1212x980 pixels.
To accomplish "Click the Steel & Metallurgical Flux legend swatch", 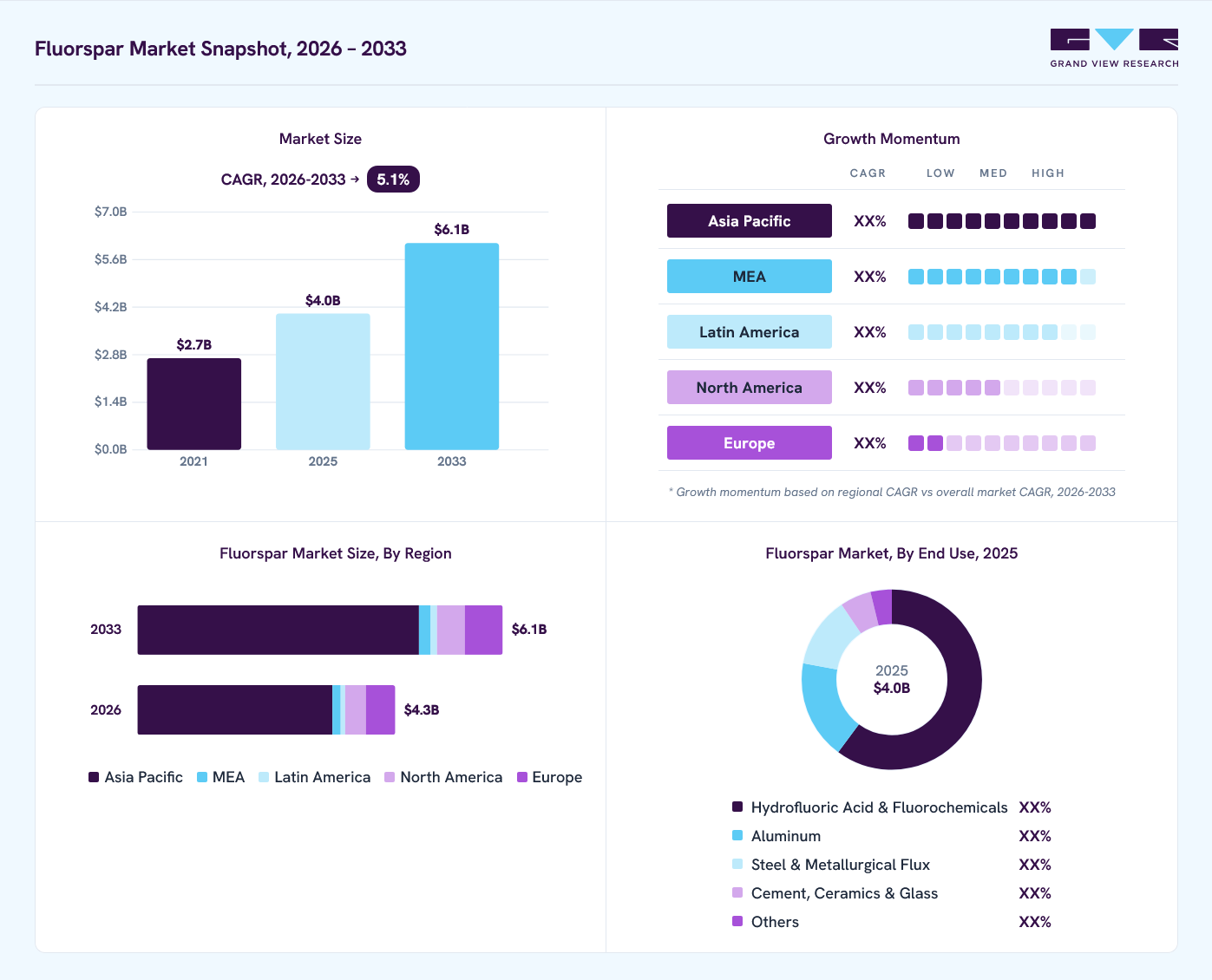I will coord(737,864).
